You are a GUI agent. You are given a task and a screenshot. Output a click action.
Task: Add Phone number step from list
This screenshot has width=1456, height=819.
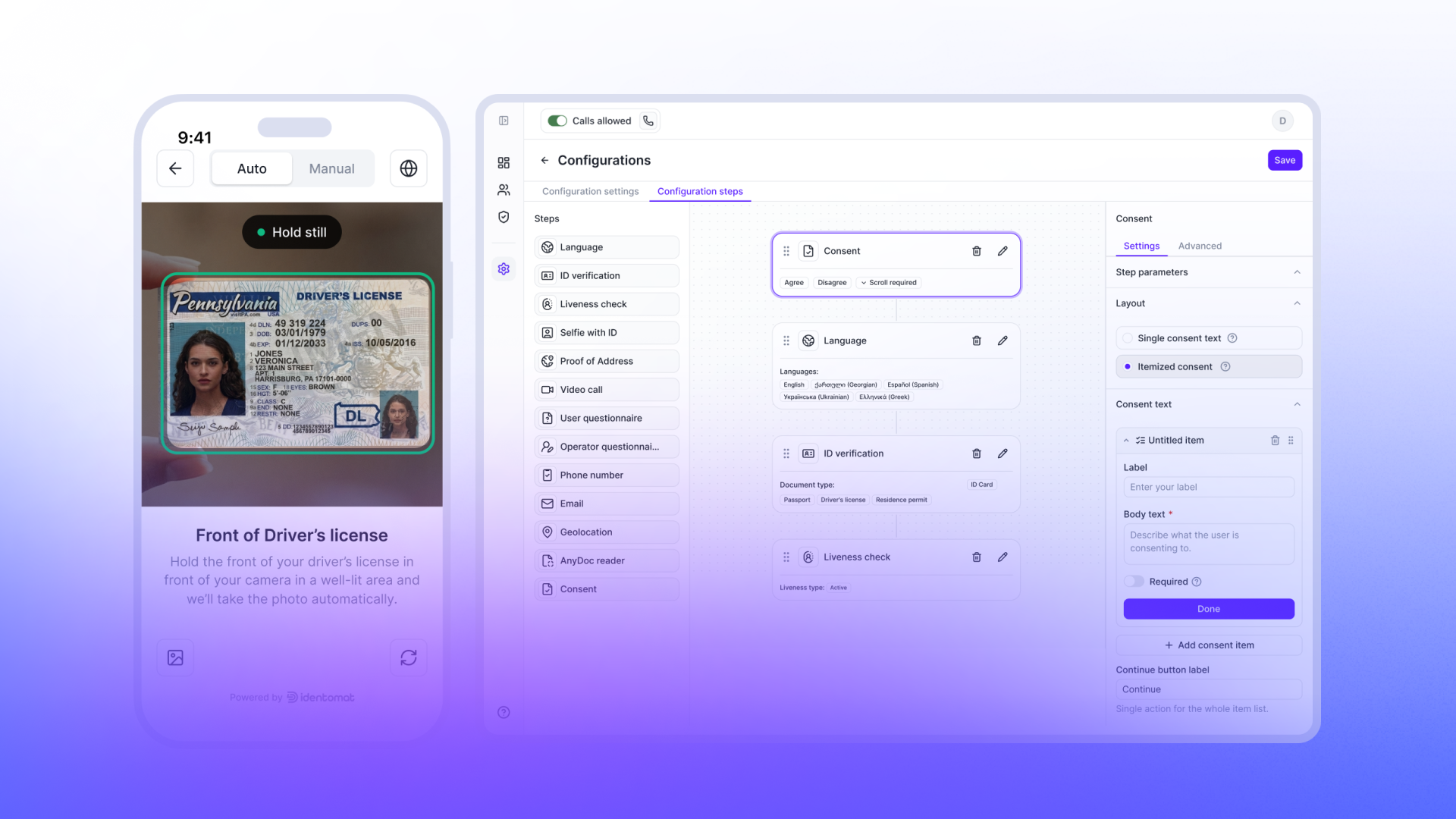point(607,475)
